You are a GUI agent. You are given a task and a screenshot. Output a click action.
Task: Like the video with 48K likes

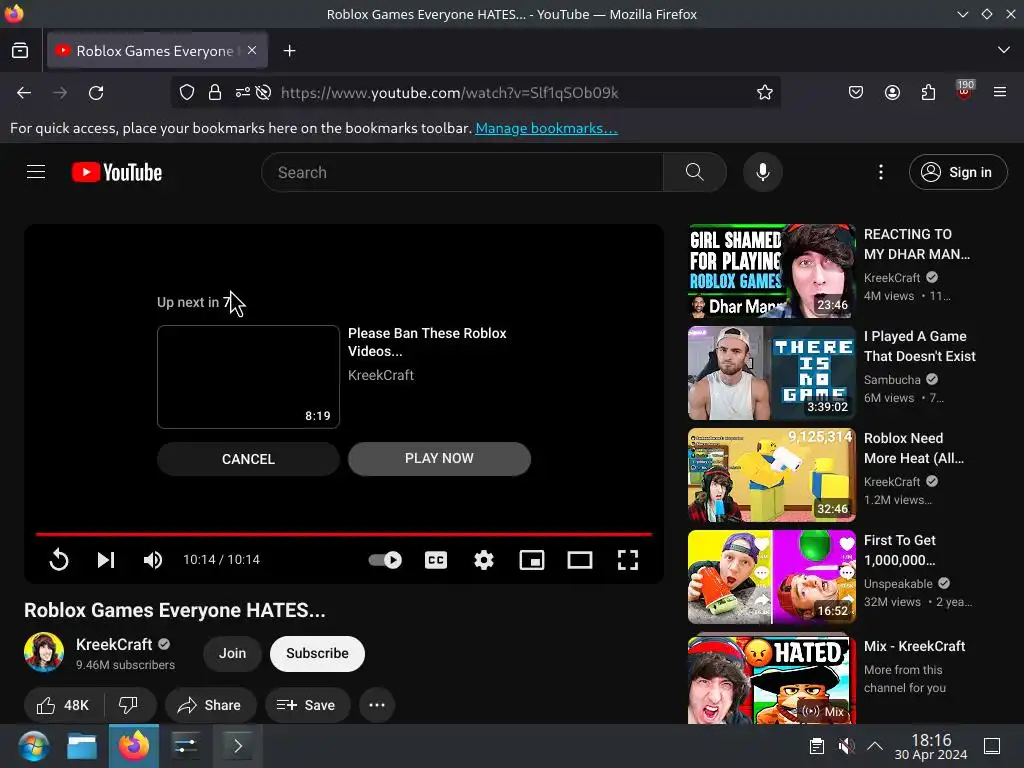click(x=63, y=705)
